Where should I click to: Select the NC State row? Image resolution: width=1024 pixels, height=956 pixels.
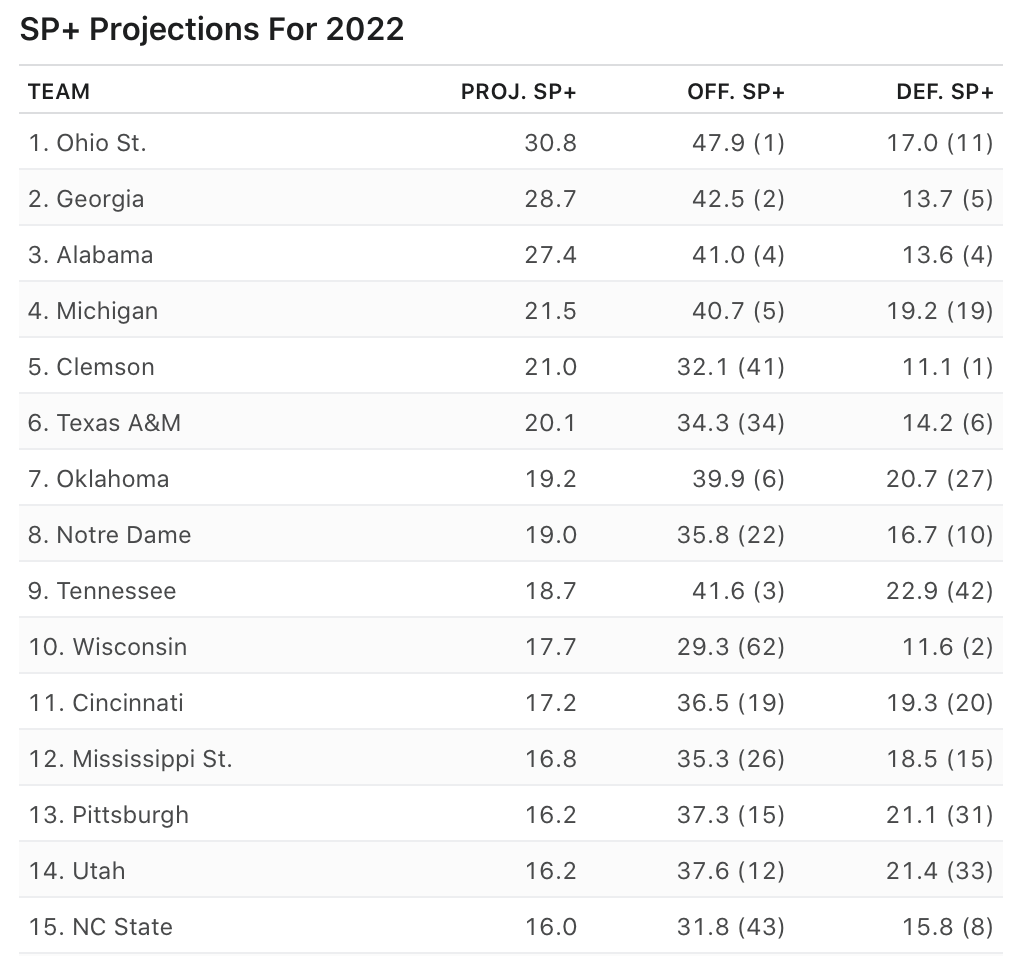pyautogui.click(x=122, y=927)
